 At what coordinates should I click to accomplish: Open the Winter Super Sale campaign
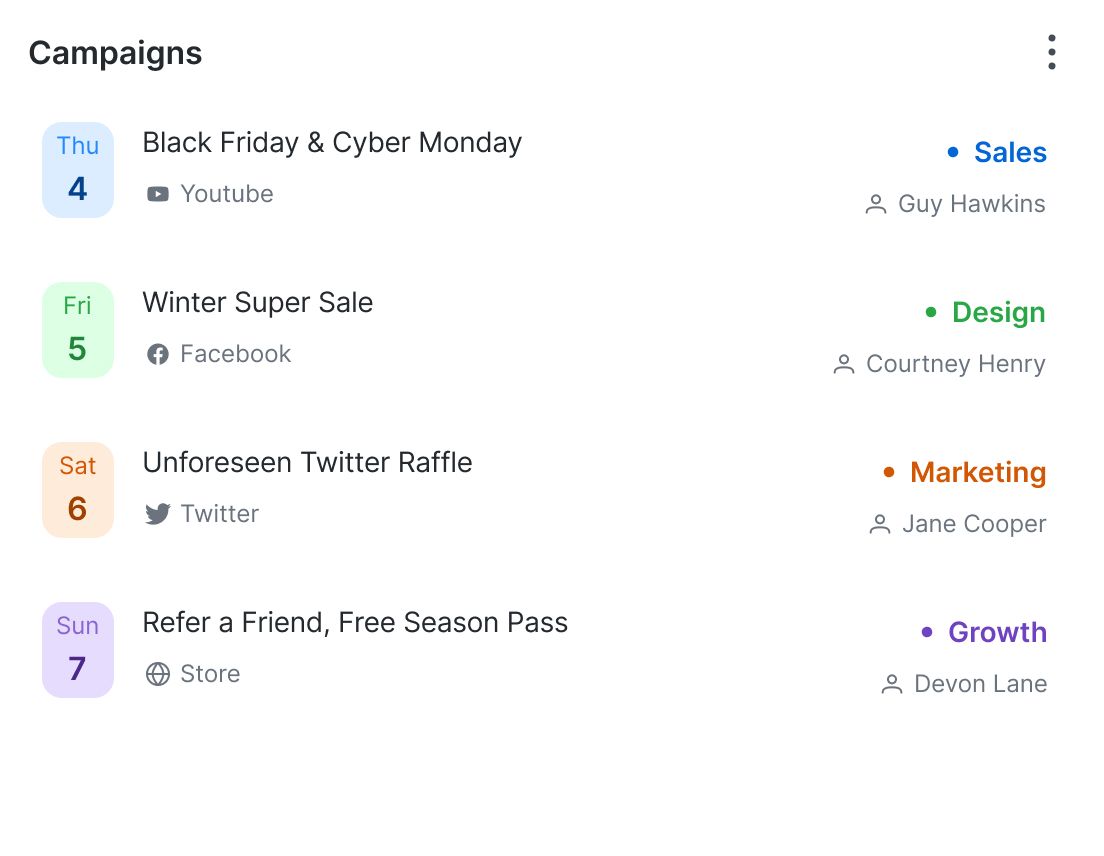pyautogui.click(x=258, y=303)
